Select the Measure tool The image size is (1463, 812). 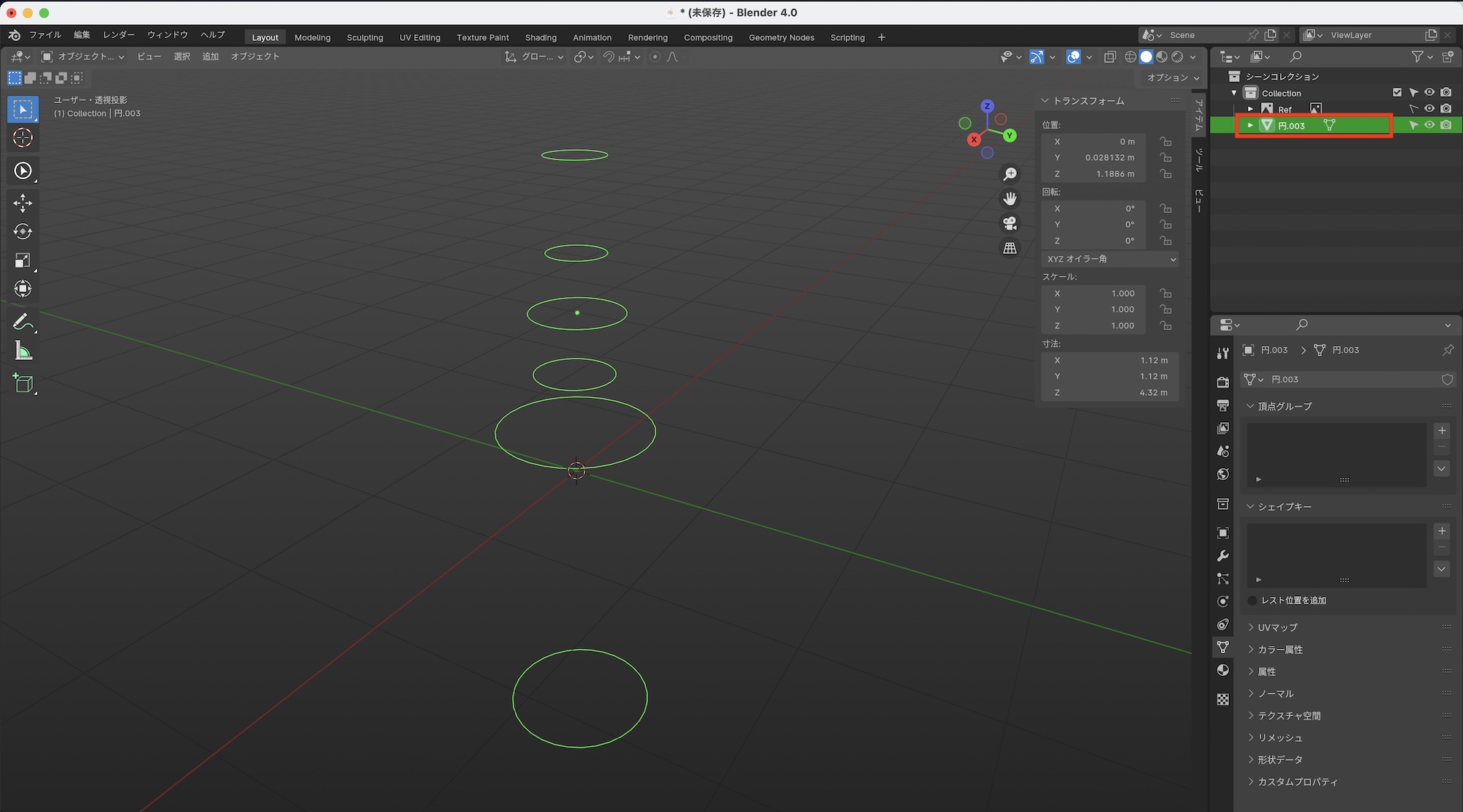[23, 351]
